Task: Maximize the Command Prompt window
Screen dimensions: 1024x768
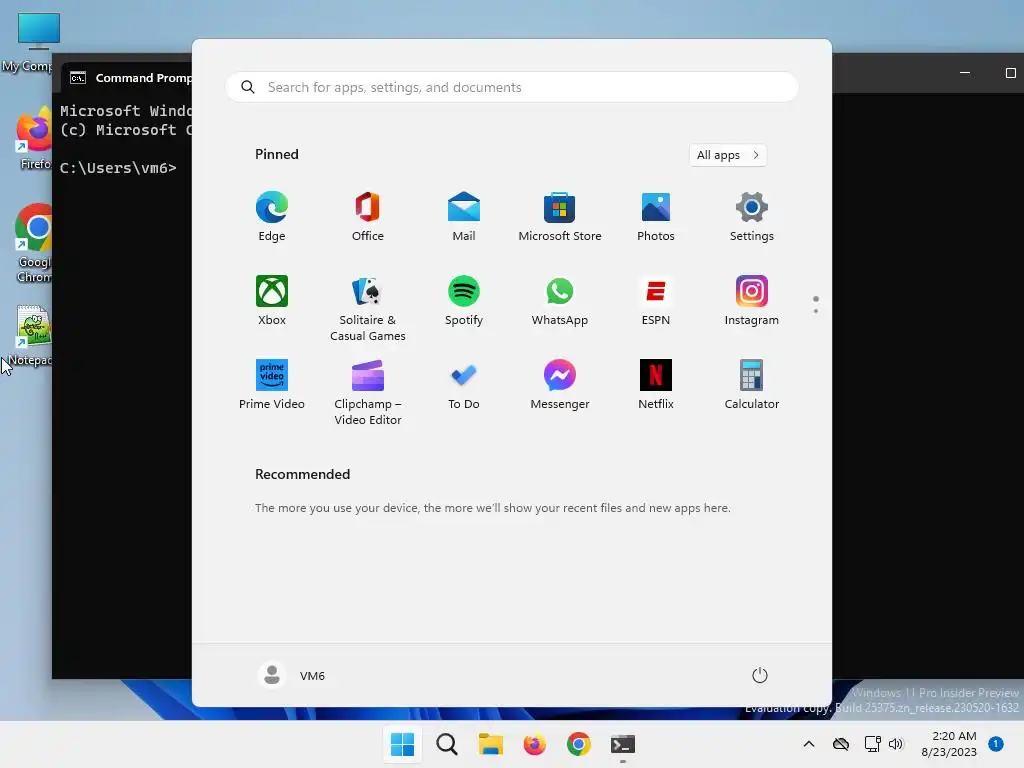Action: point(1010,73)
